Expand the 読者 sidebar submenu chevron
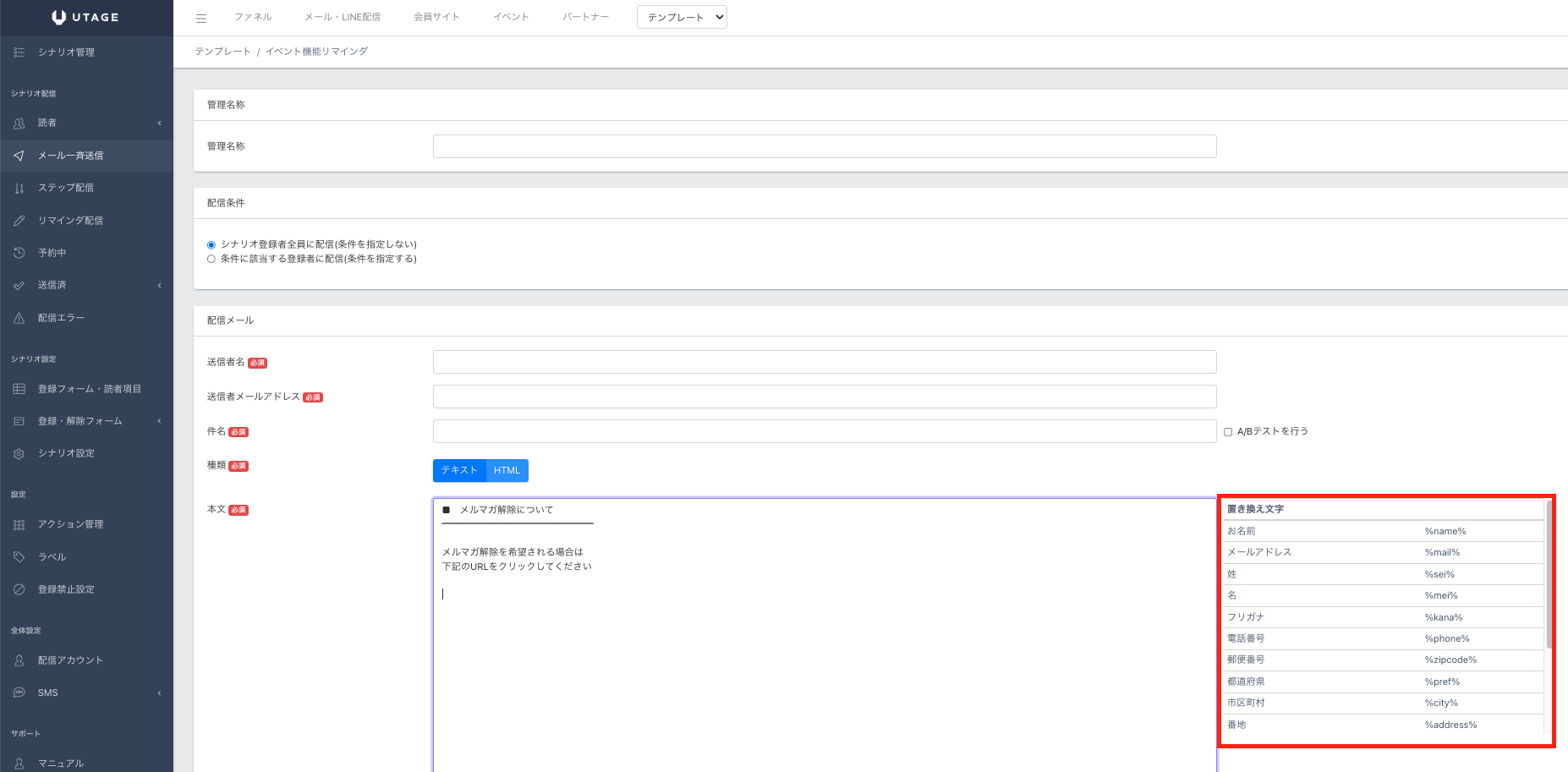The height and width of the screenshot is (772, 1568). click(159, 123)
